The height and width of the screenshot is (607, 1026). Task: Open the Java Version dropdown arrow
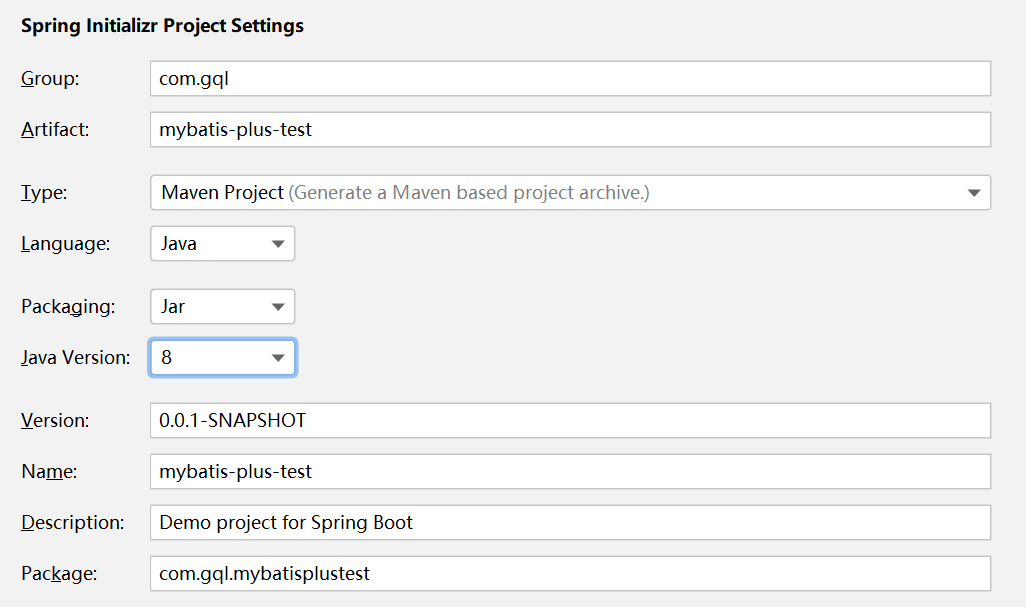point(278,358)
